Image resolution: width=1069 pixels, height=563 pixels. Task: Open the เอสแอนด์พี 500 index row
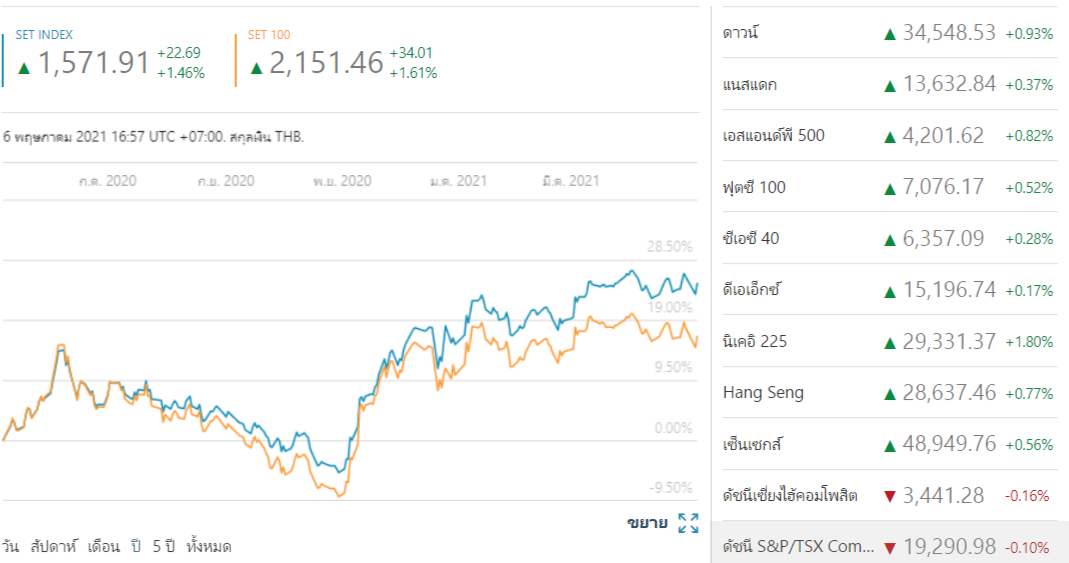[773, 135]
